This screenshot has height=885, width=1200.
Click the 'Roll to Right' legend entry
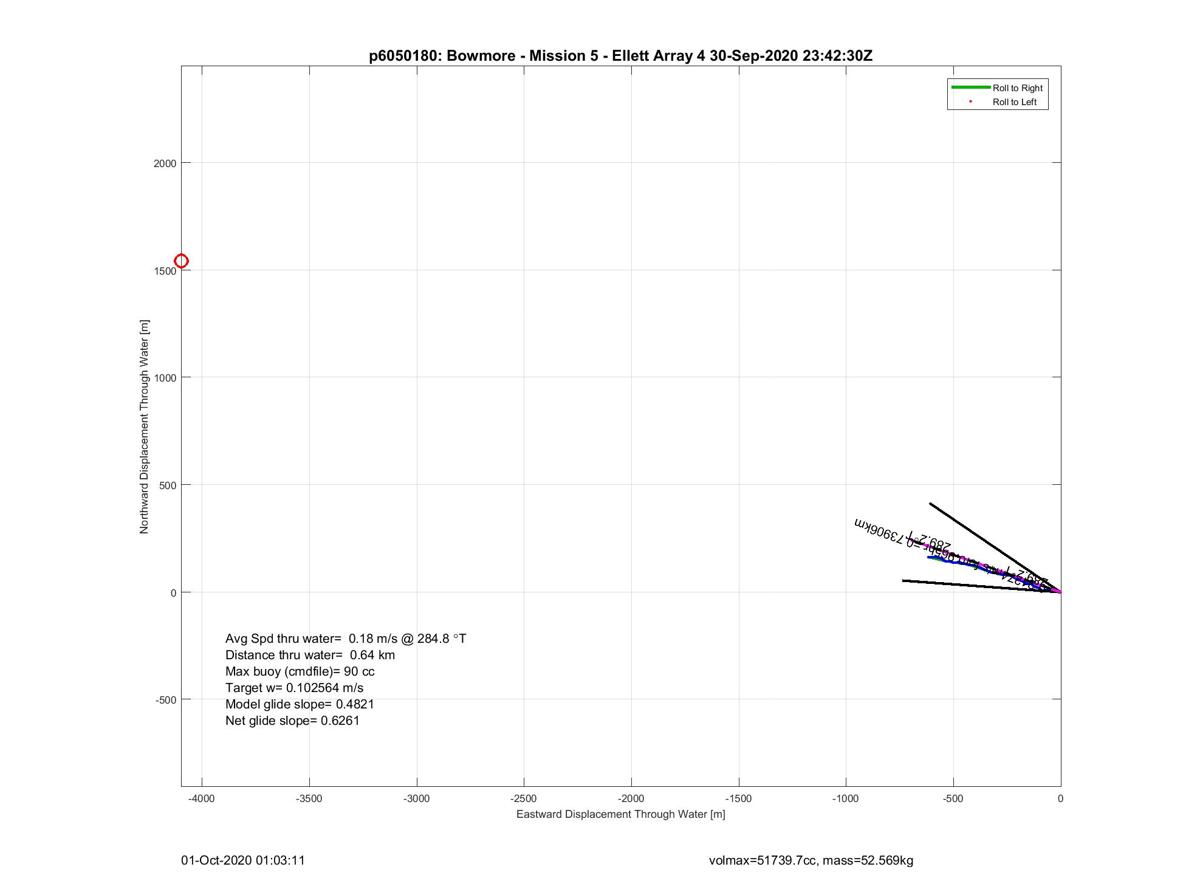click(x=1017, y=88)
